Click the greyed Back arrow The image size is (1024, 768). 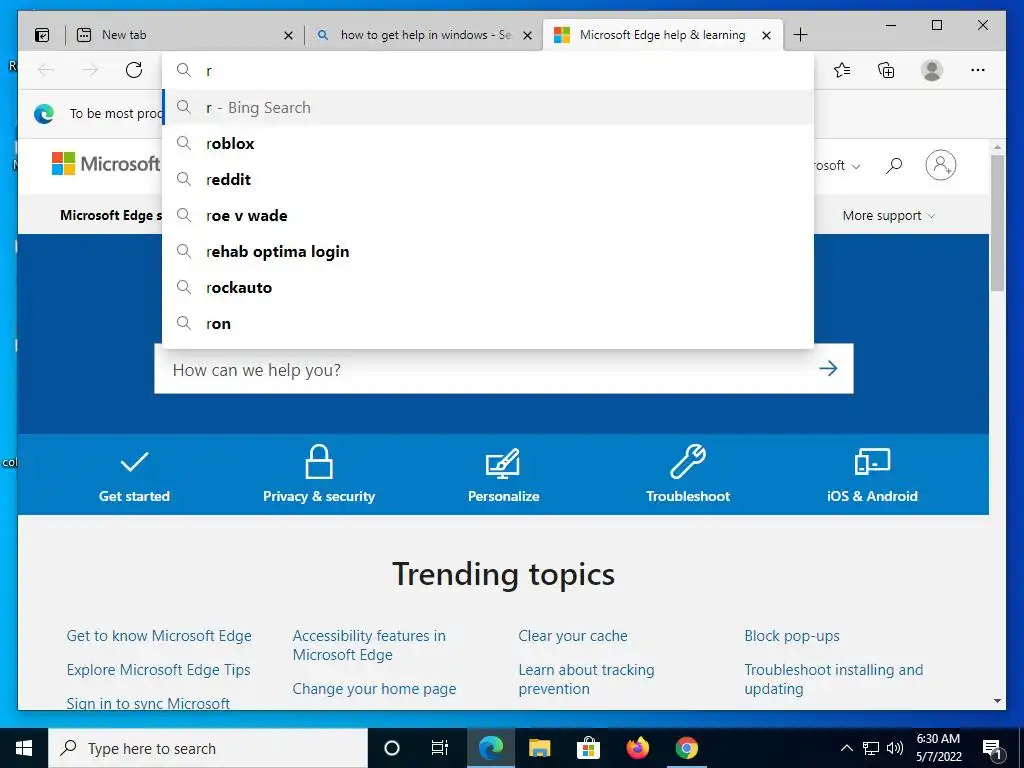point(46,70)
